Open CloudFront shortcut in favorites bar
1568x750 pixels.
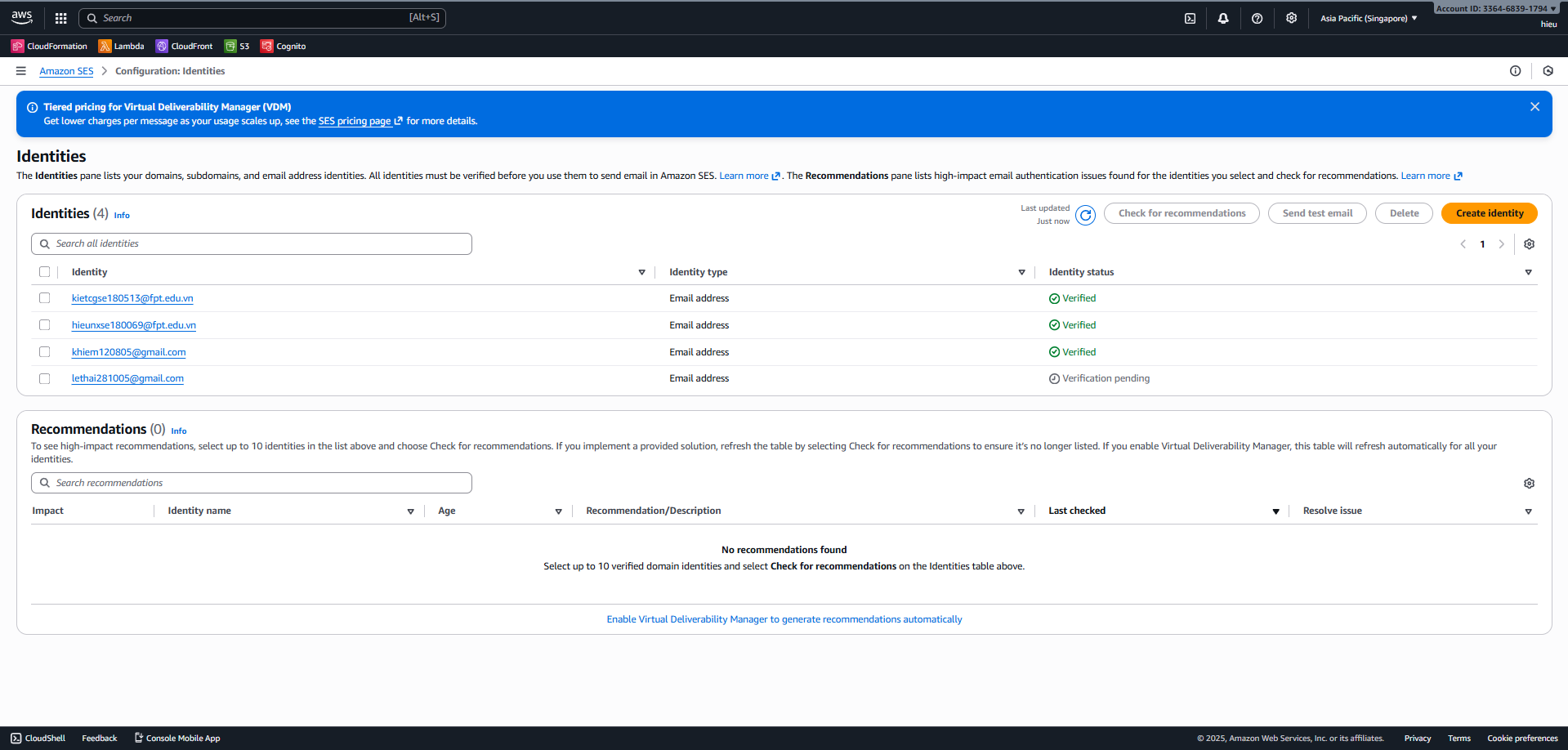[x=184, y=47]
